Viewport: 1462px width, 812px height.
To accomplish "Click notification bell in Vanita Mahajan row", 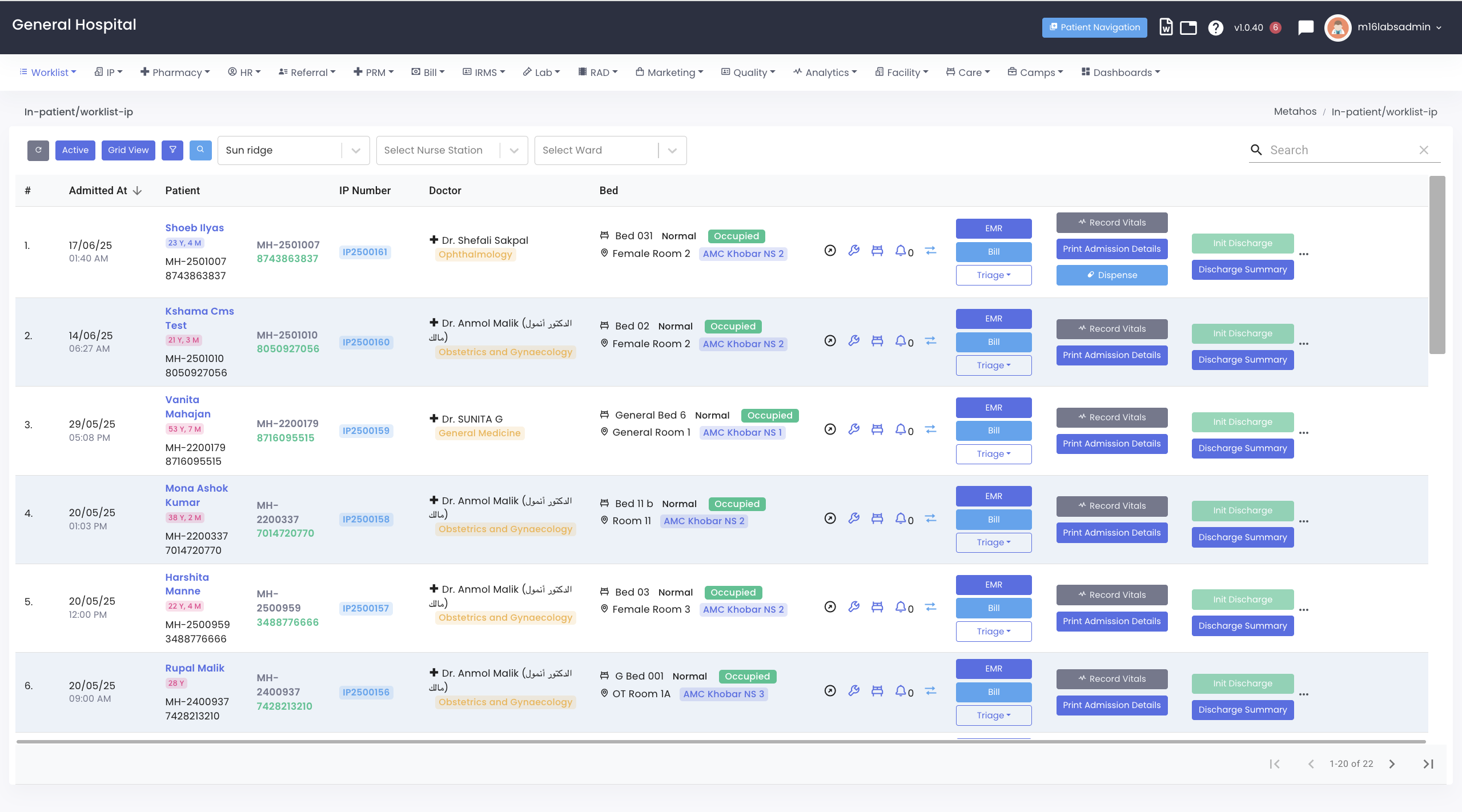I will (x=901, y=429).
